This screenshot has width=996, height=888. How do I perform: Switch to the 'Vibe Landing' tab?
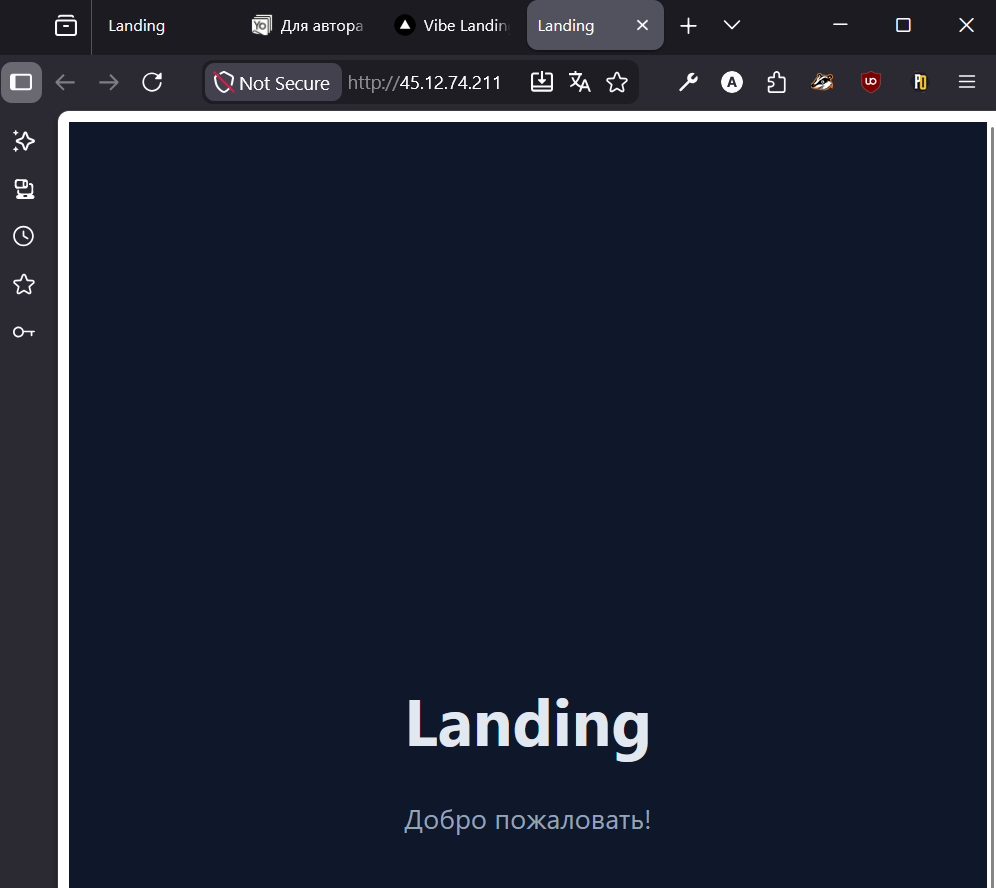[452, 26]
